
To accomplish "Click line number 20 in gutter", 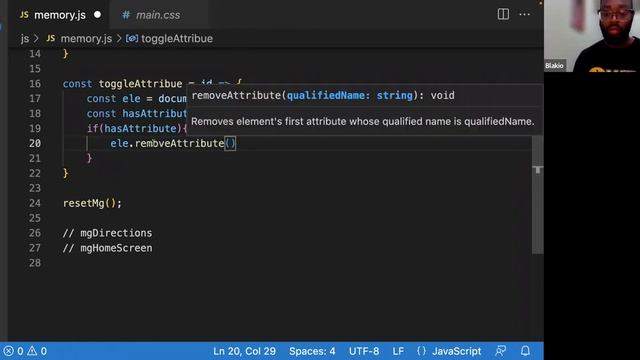I will (35, 144).
